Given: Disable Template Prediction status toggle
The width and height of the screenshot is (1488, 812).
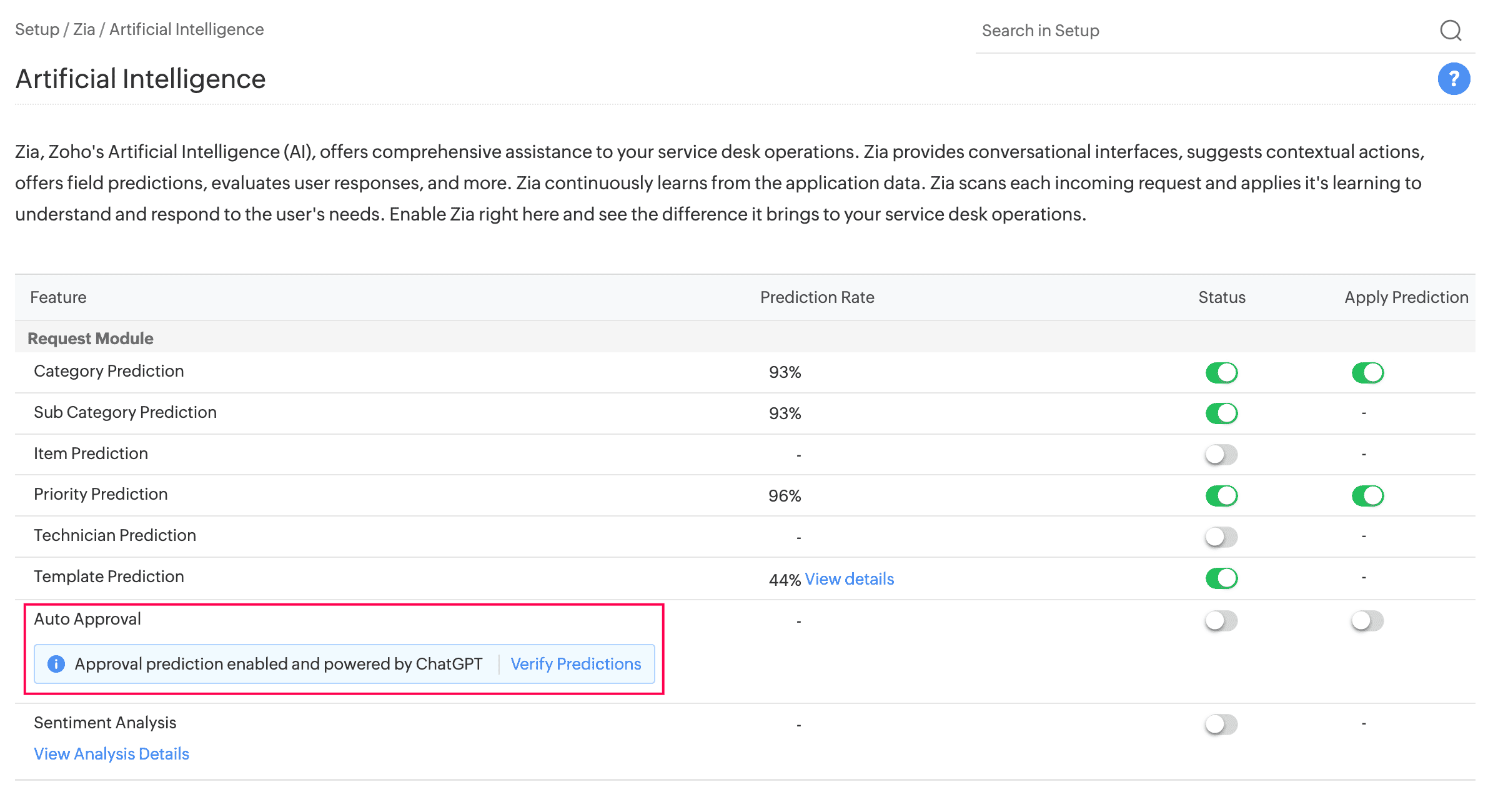Looking at the screenshot, I should [1221, 578].
